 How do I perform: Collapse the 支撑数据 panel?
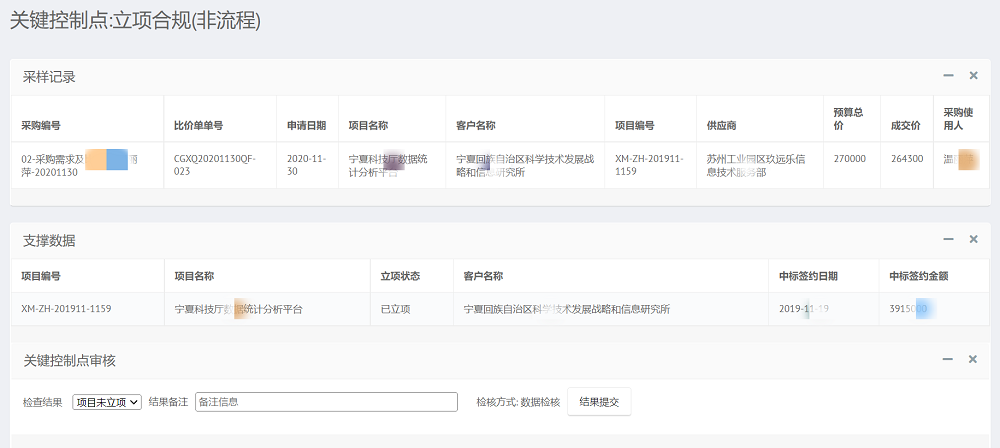coord(948,240)
